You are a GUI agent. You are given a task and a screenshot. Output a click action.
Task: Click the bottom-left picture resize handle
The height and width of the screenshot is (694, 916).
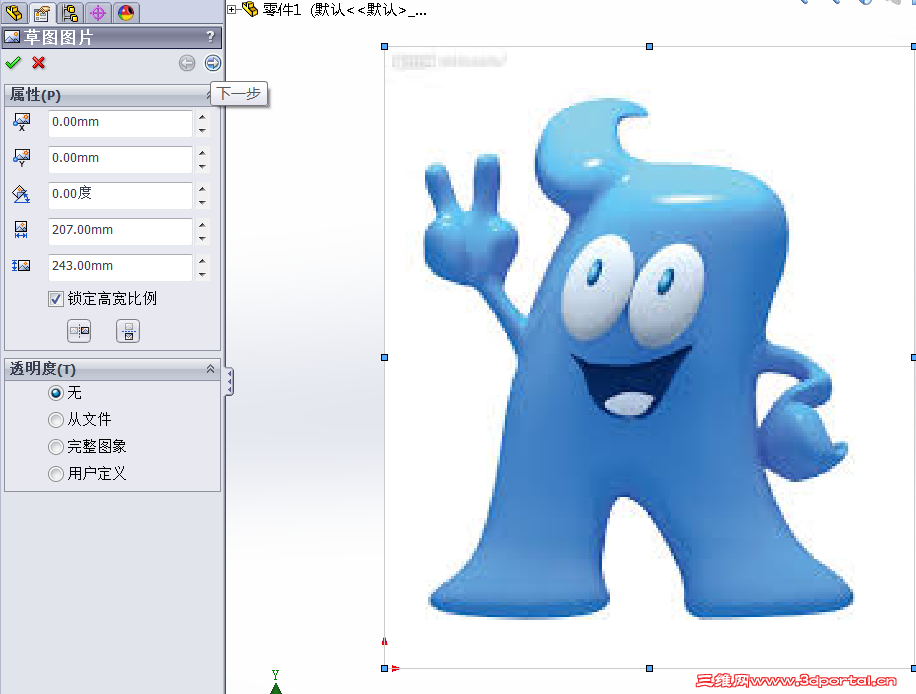coord(384,668)
